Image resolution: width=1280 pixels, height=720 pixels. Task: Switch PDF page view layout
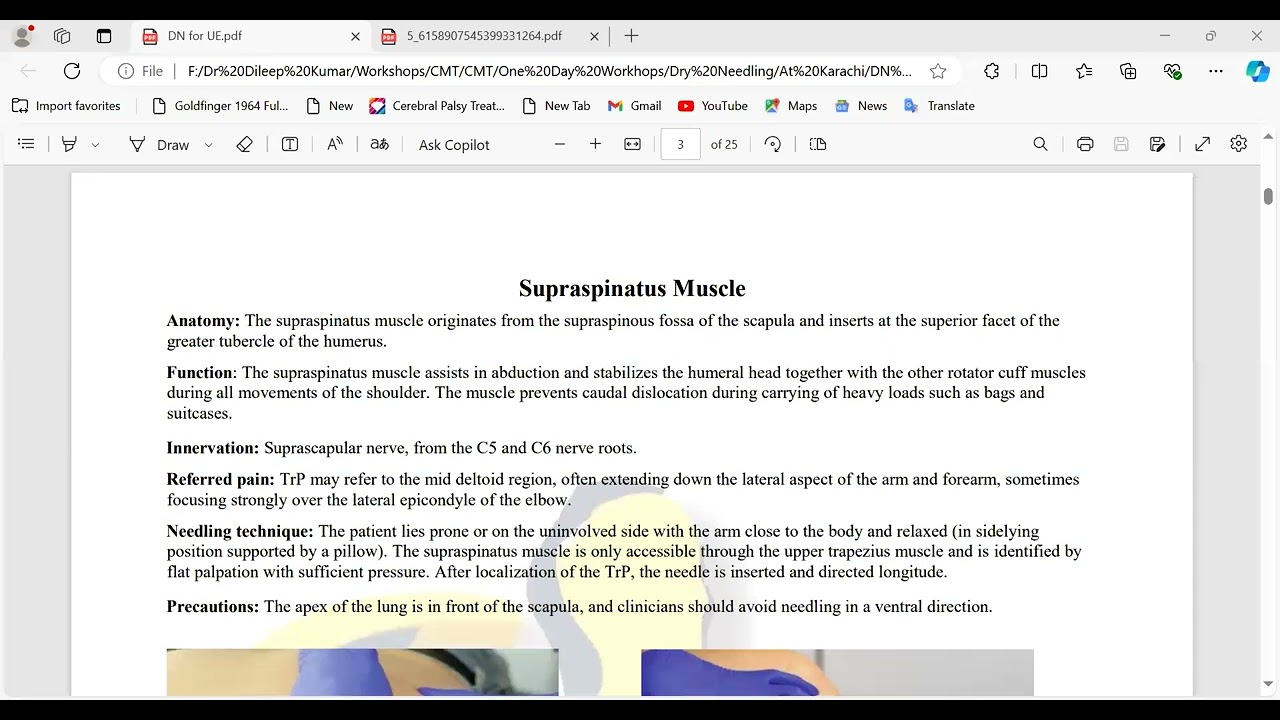[x=818, y=144]
